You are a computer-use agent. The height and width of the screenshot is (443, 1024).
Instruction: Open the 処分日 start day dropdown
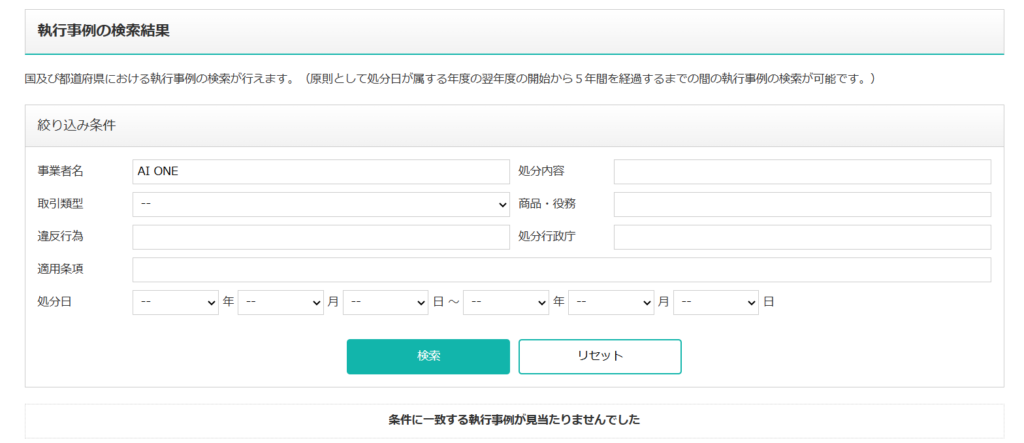pos(385,302)
